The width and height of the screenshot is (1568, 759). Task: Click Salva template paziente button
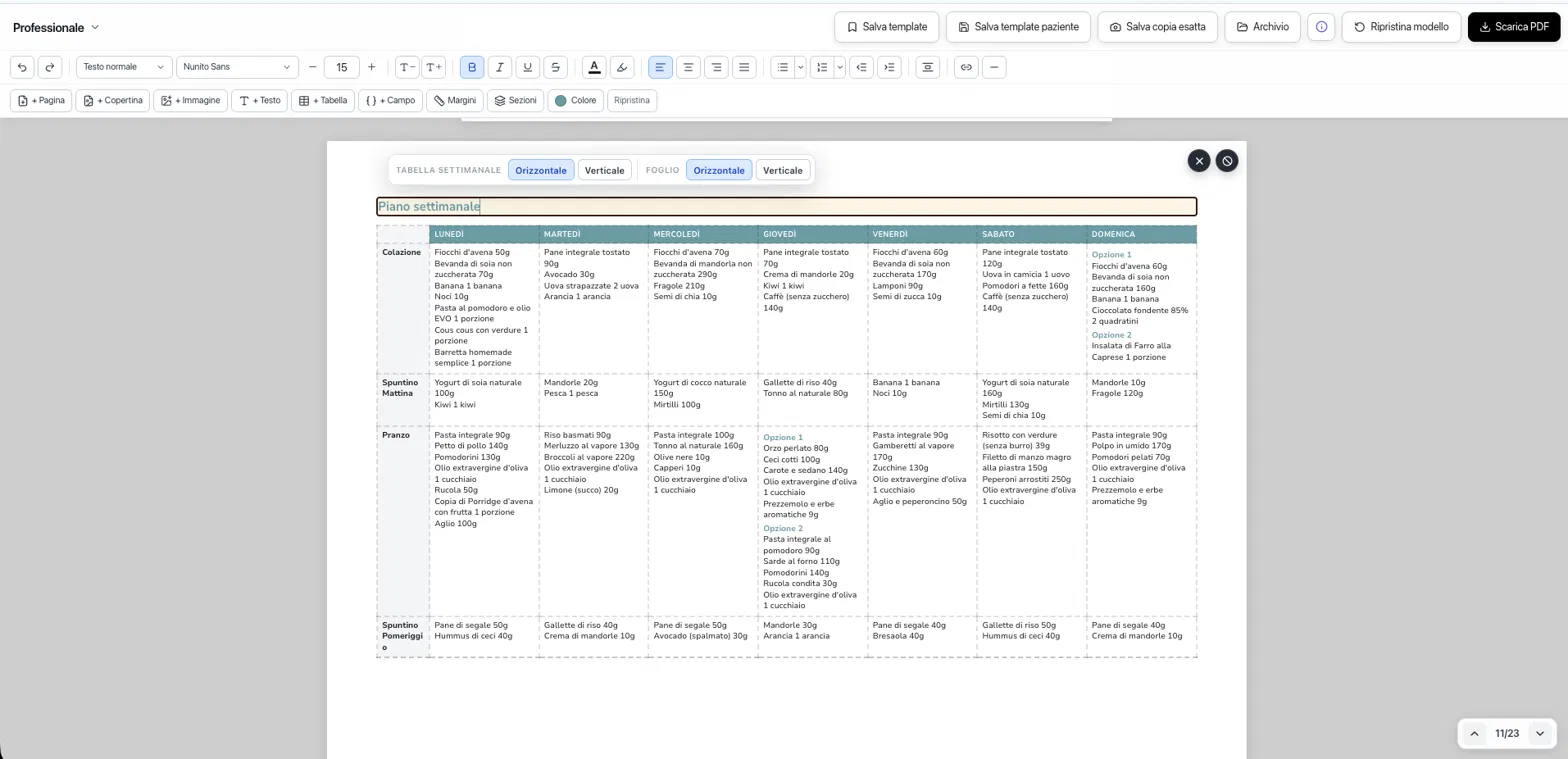click(1018, 27)
